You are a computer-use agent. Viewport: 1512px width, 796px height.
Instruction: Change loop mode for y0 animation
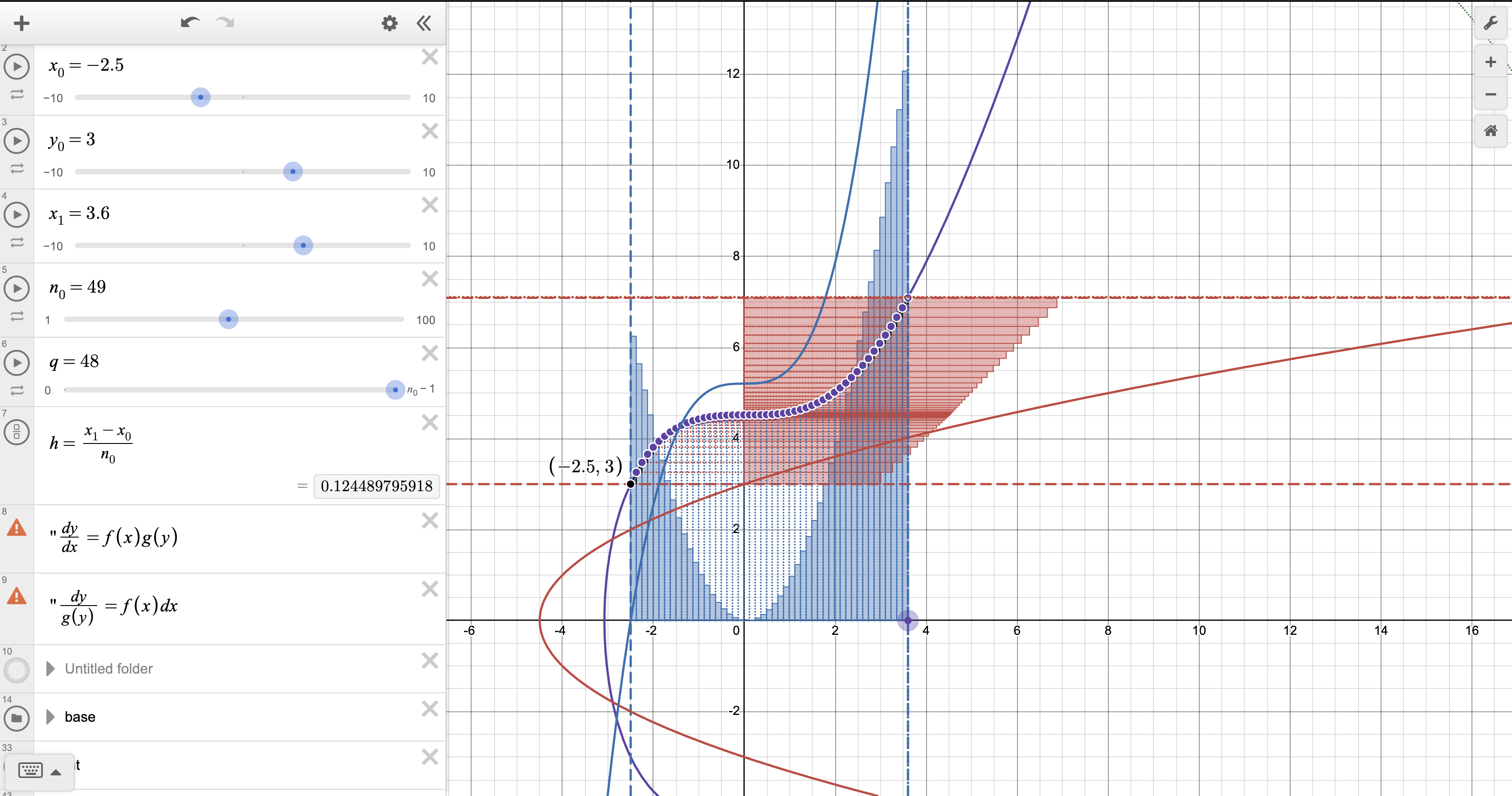click(17, 168)
